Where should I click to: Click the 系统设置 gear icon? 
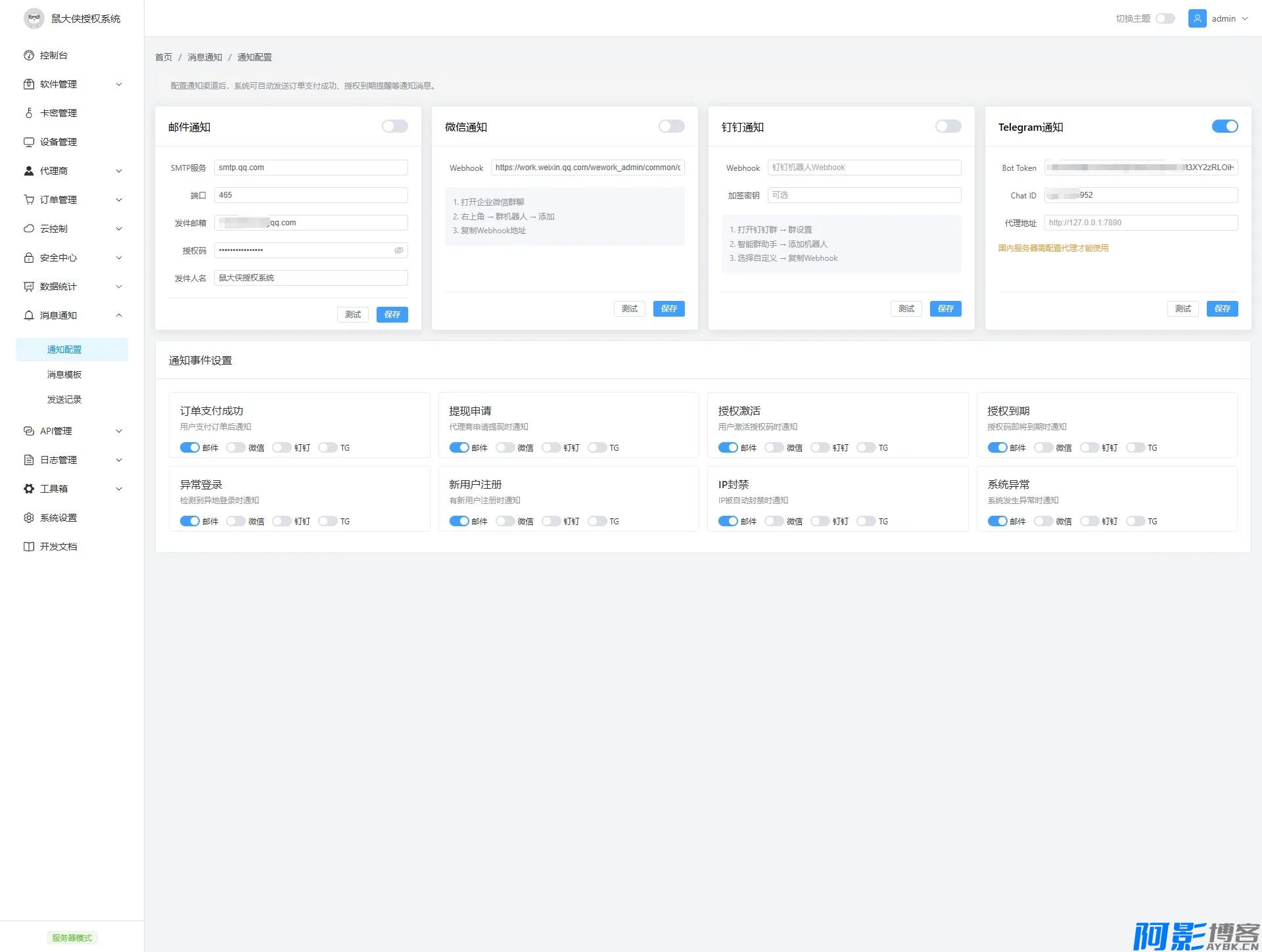pyautogui.click(x=29, y=518)
